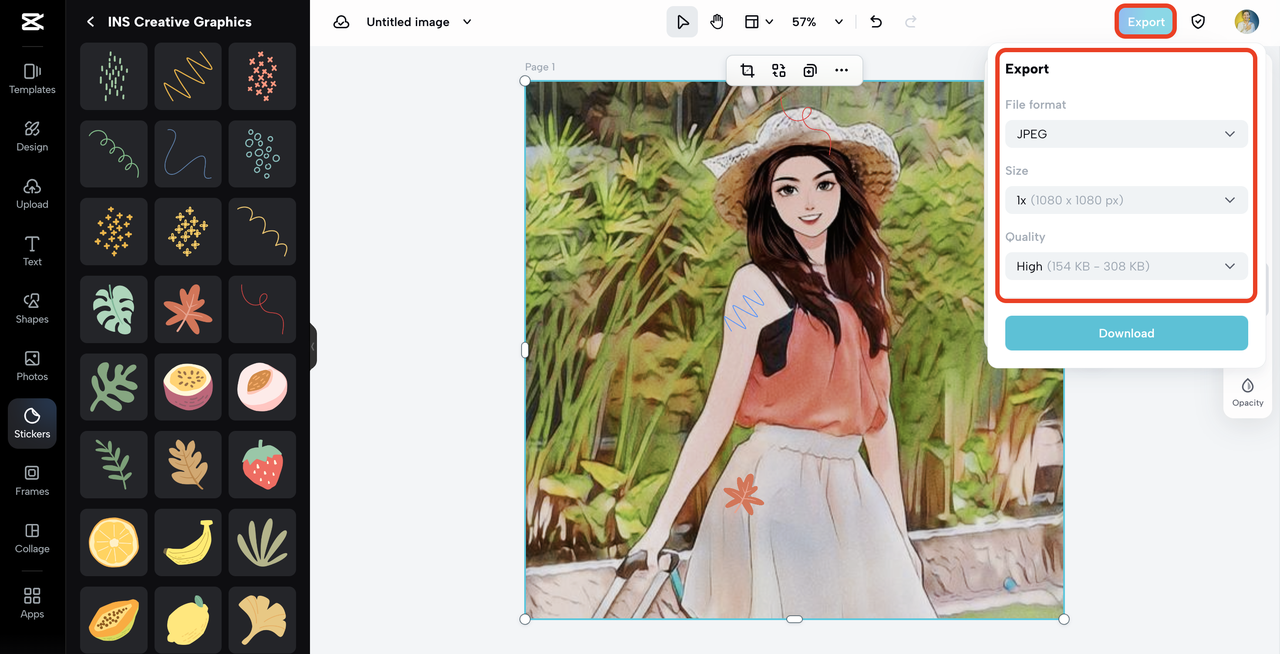Add the orange slice sticker
The image size is (1280, 654).
[x=114, y=542]
